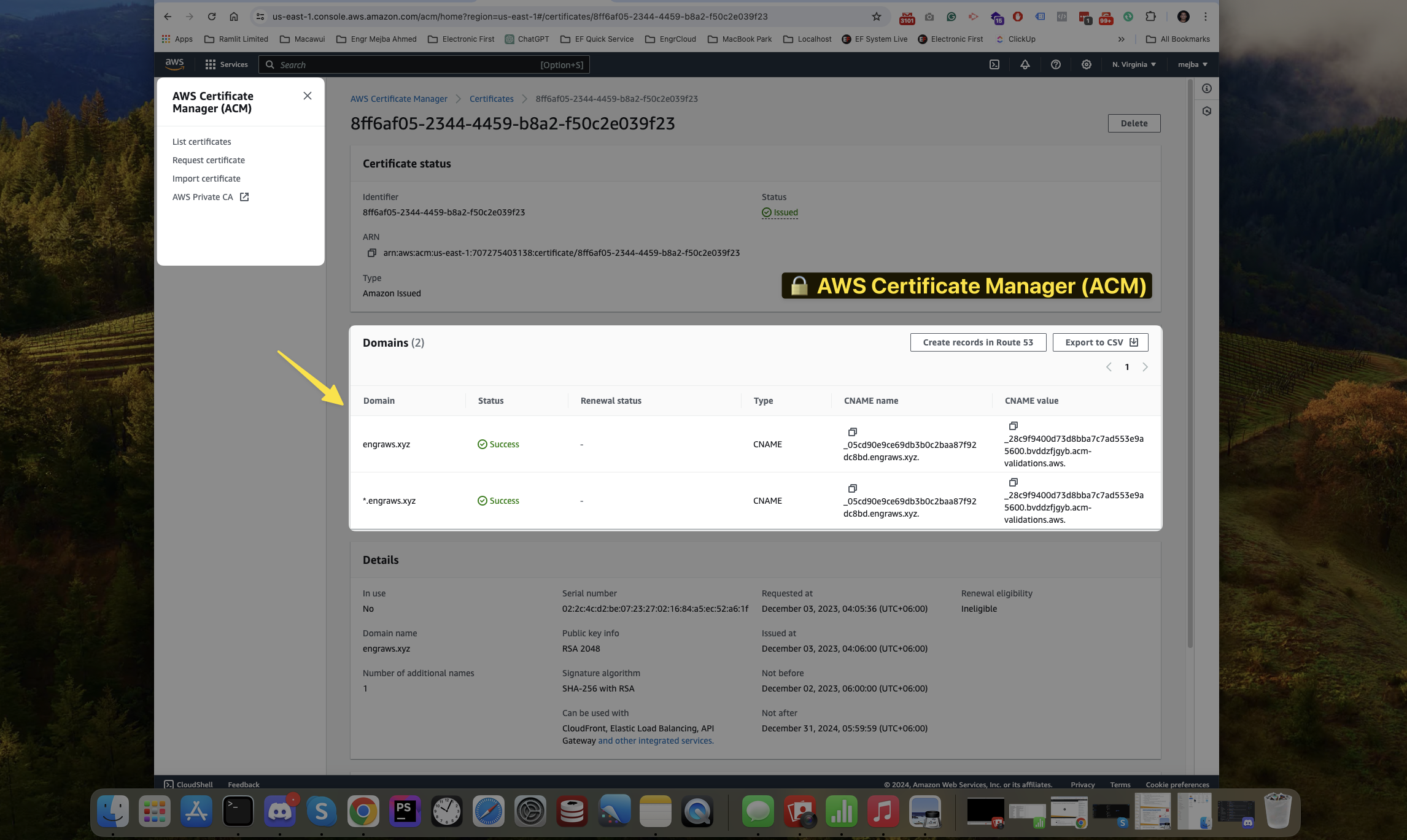Screen dimensions: 1407x840
Task: Copy CNAME name for *.engraws.xyz row
Action: 852,488
